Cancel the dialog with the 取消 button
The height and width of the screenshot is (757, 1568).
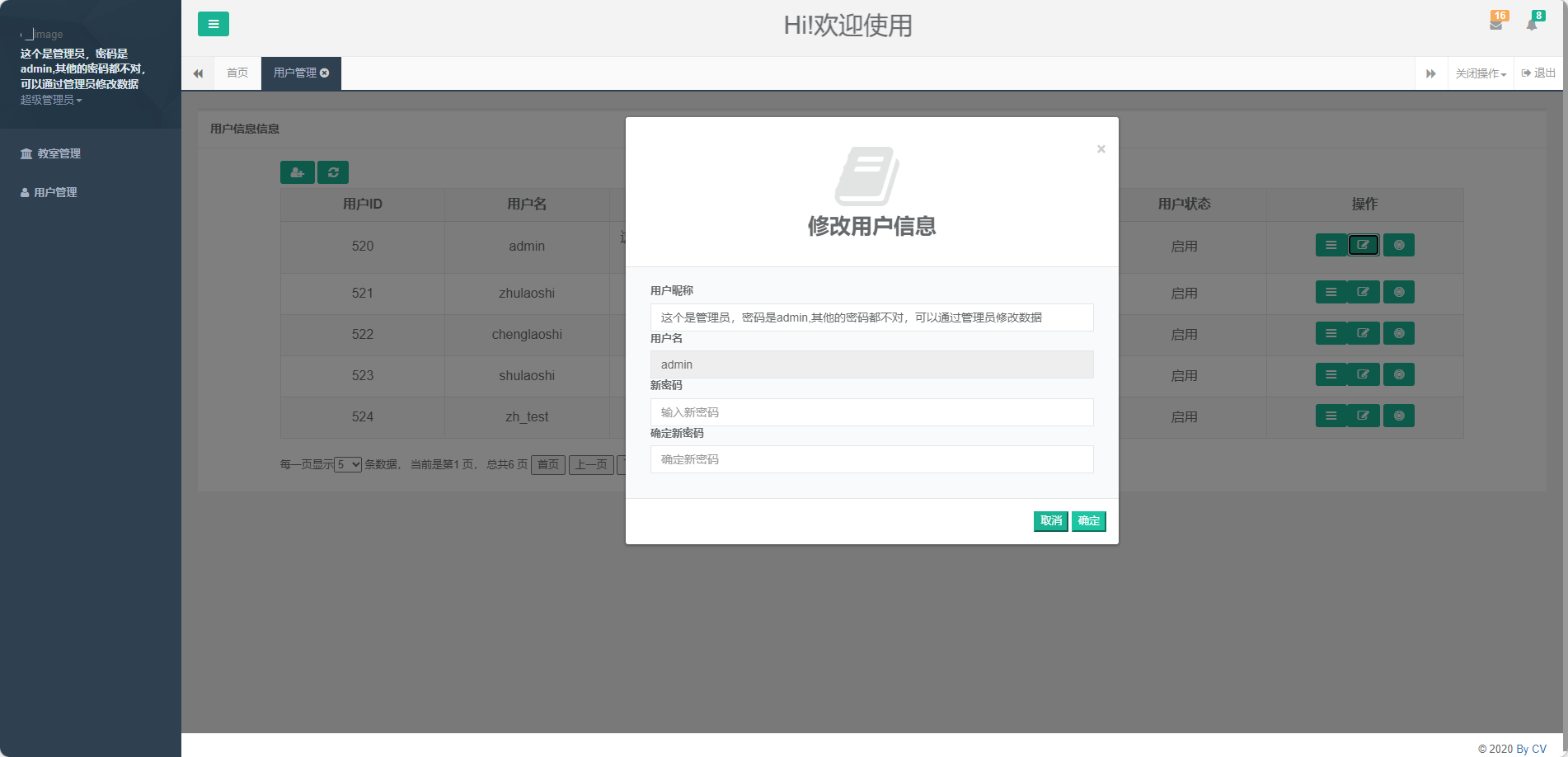click(1050, 521)
